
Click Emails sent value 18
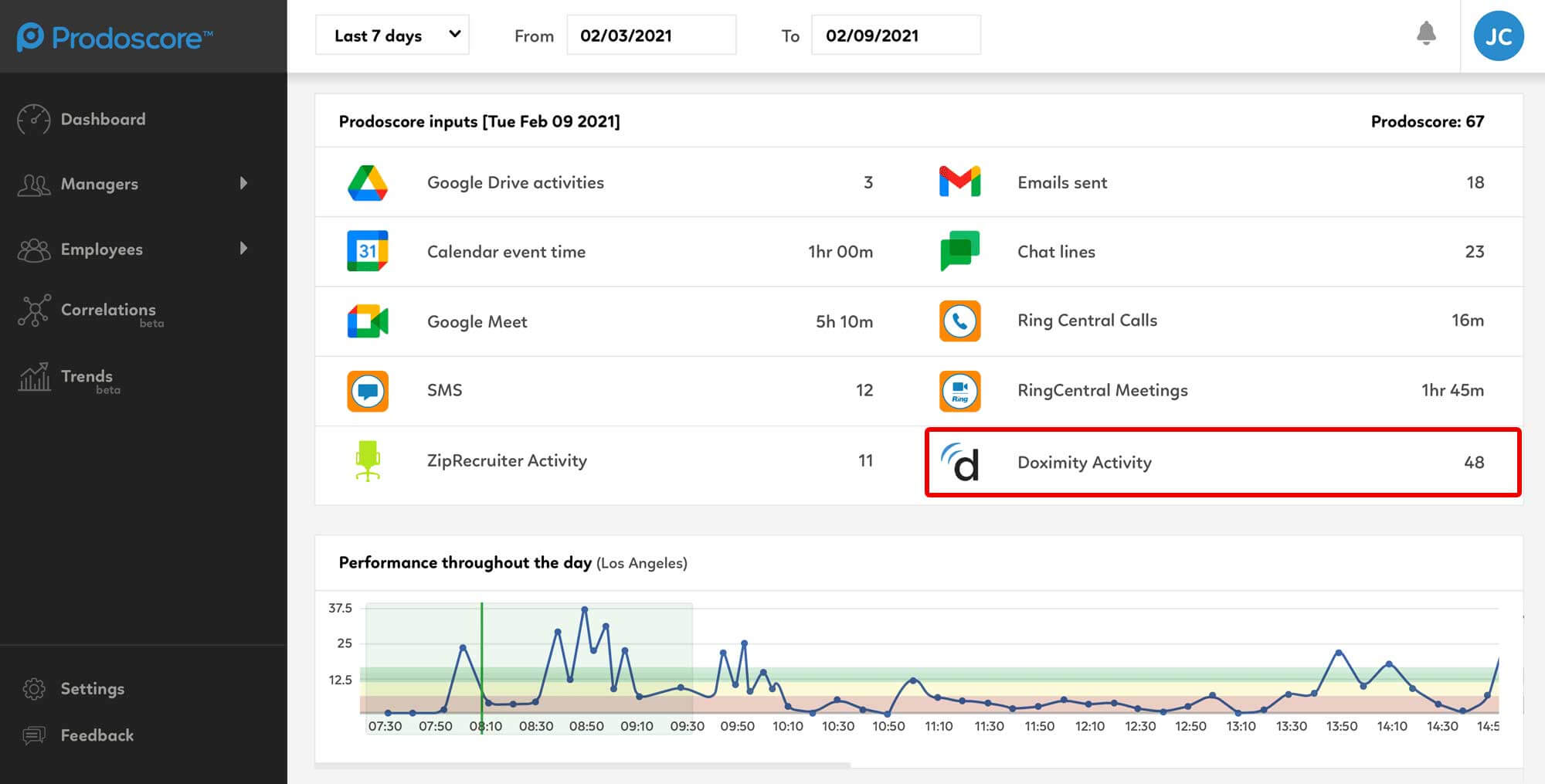[1475, 182]
